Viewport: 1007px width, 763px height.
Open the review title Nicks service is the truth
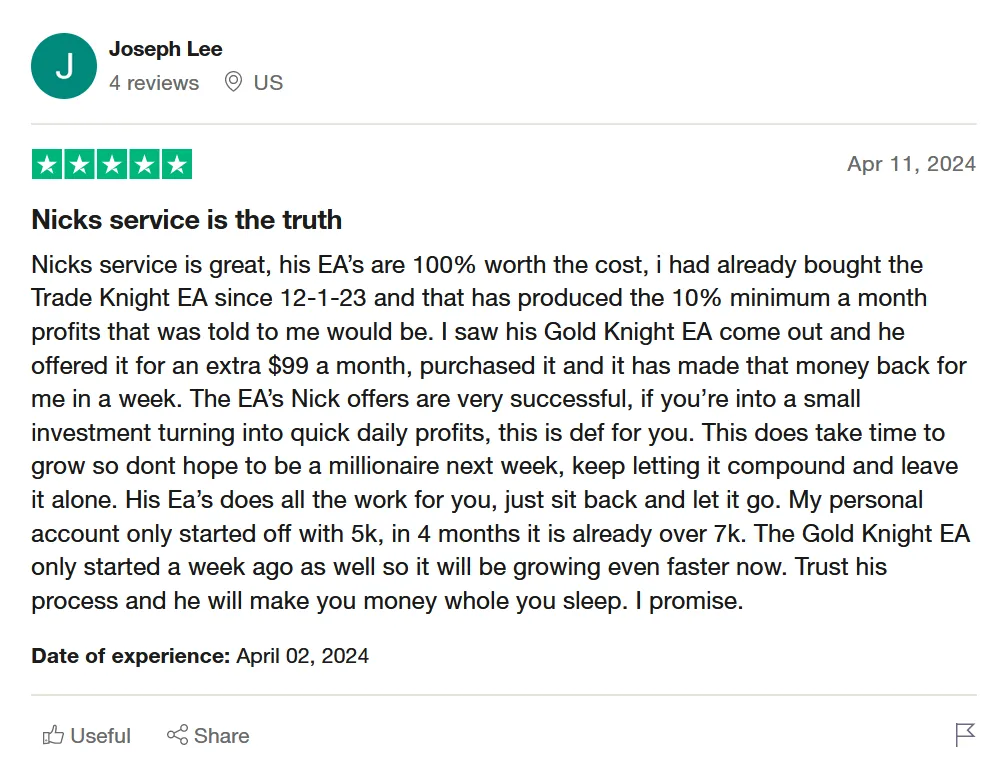click(x=187, y=220)
